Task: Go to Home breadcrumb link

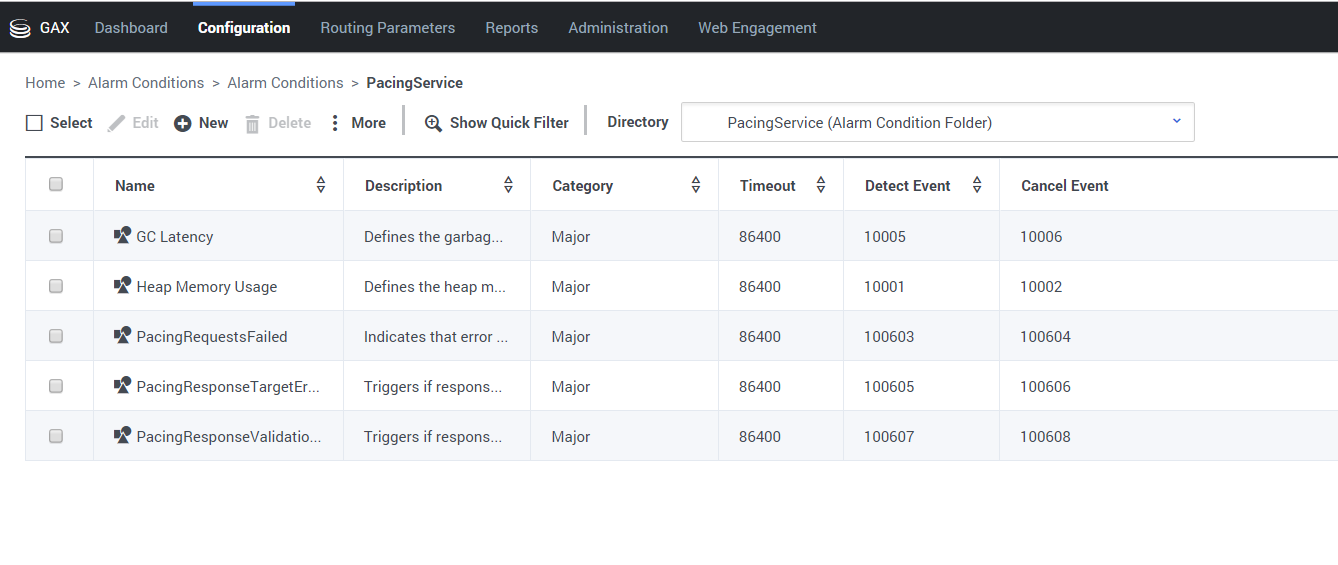Action: (45, 83)
